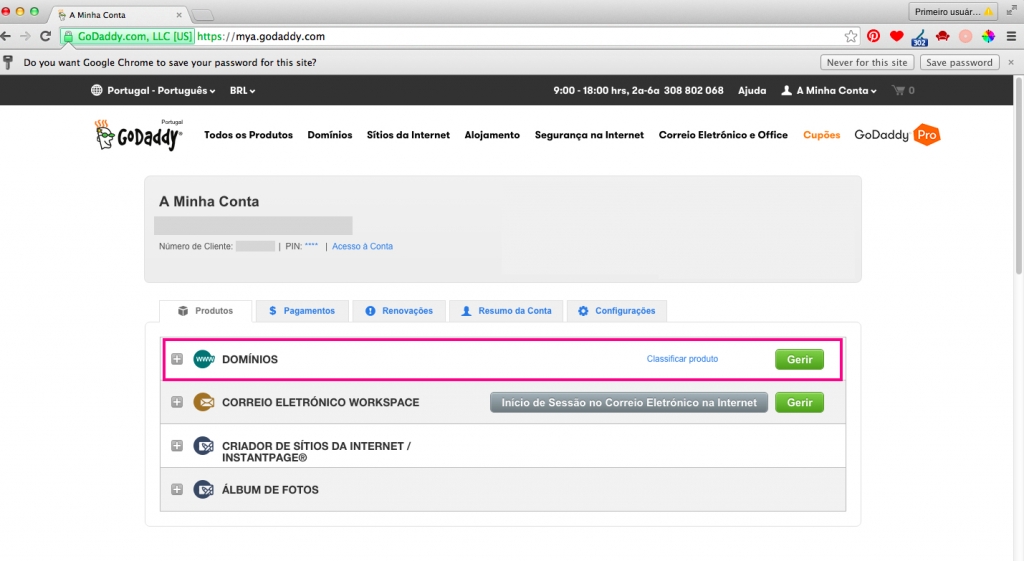This screenshot has height=561, width=1024.
Task: Click the Save password button
Action: click(959, 63)
